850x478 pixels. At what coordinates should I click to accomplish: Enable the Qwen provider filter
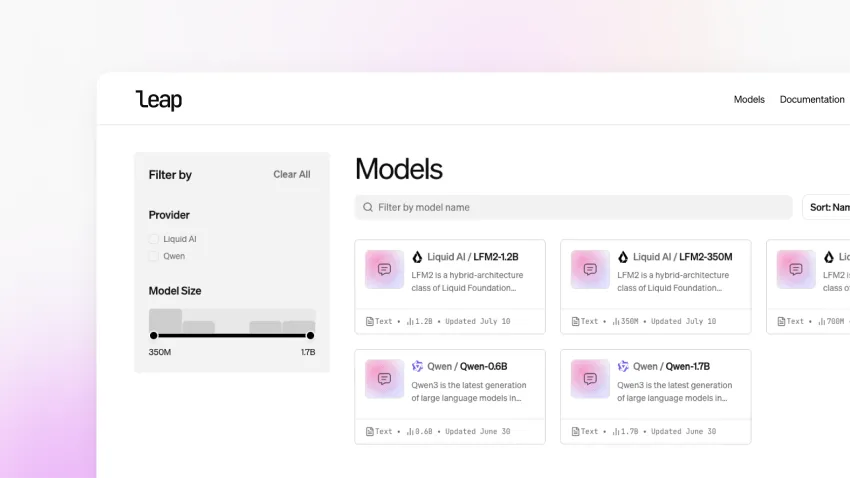[x=154, y=256]
